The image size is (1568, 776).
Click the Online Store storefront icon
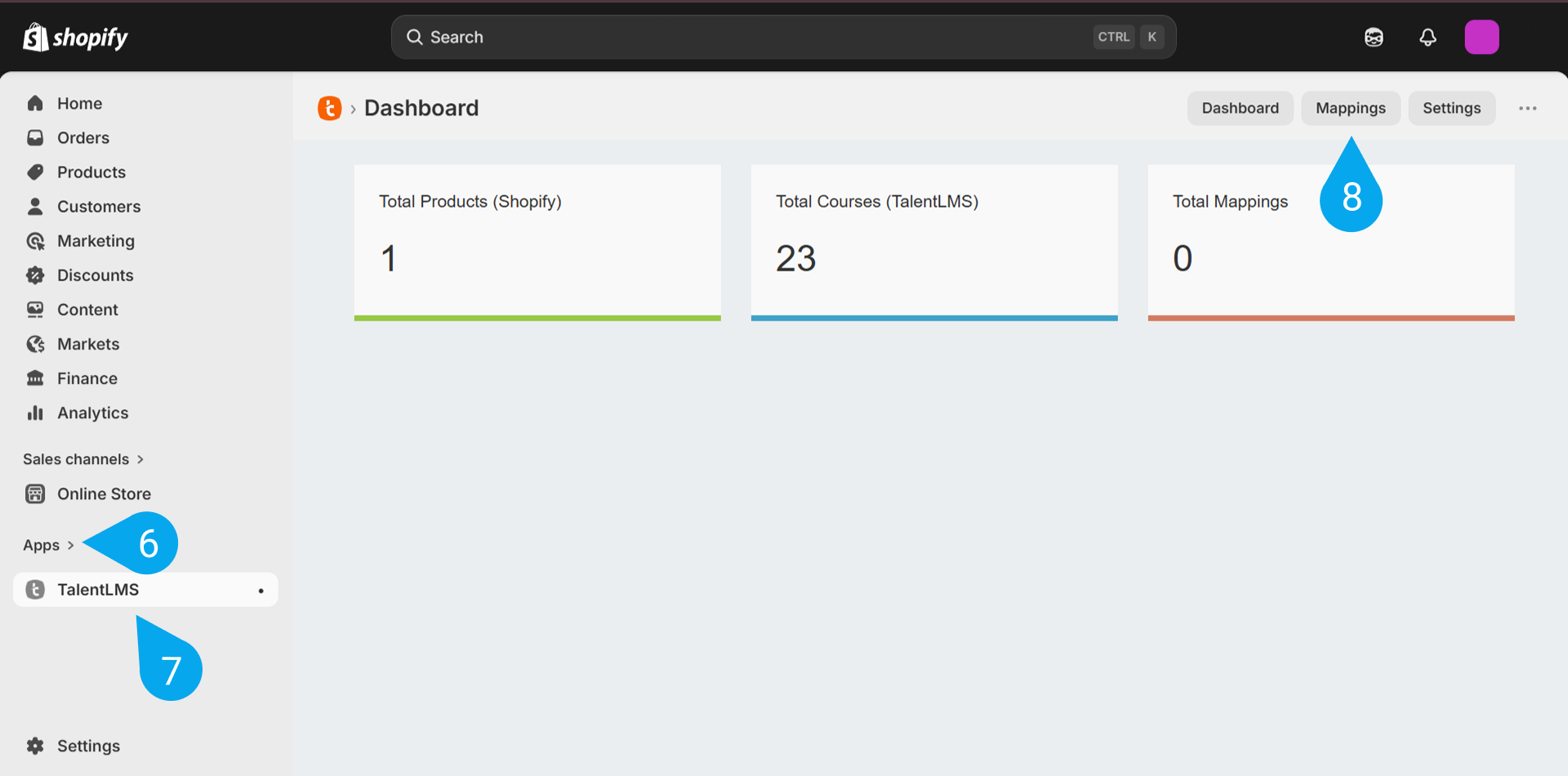pos(35,493)
